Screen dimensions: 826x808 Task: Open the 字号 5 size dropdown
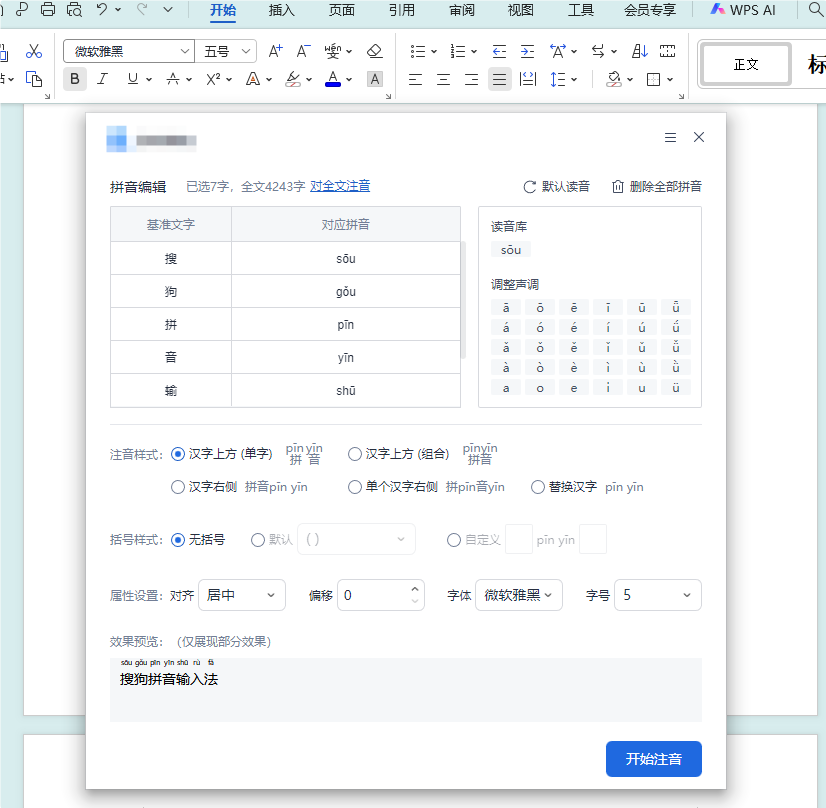coord(658,595)
